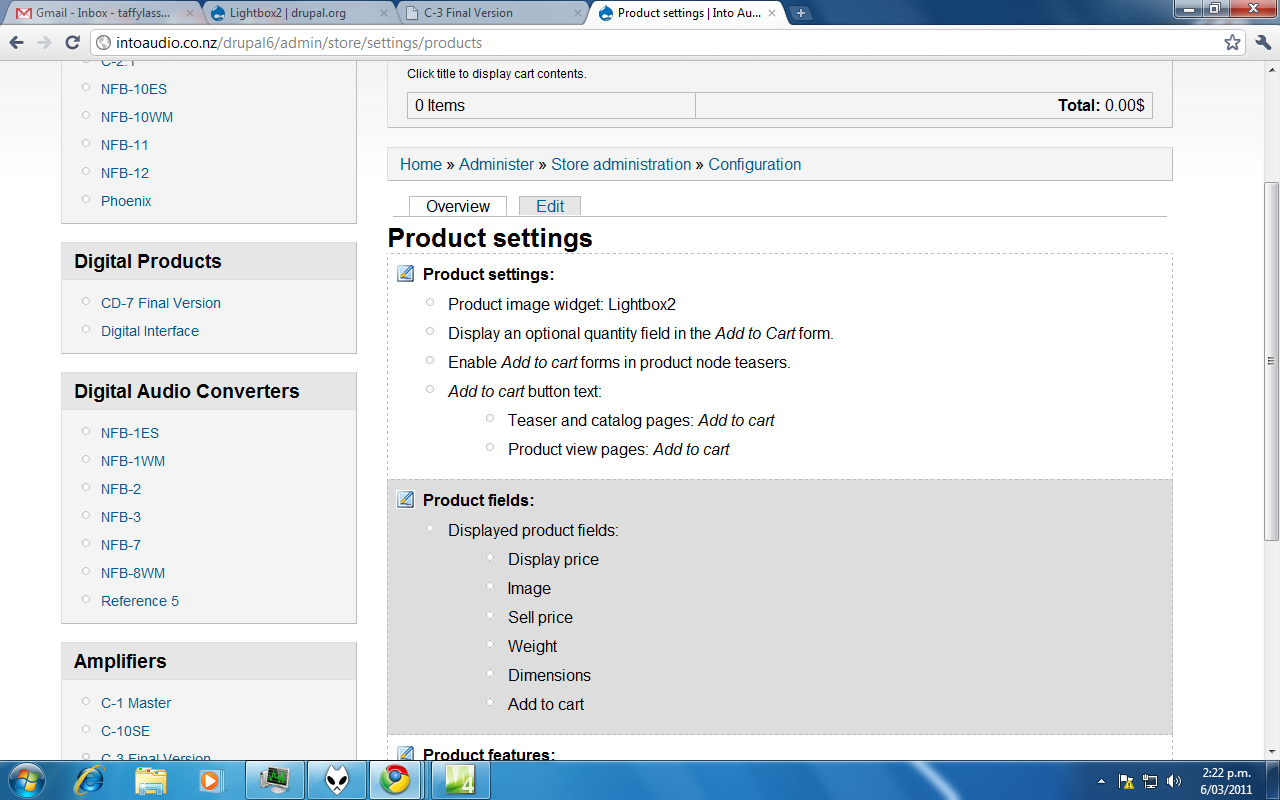Open Windows Explorer from the taskbar
The height and width of the screenshot is (800, 1280).
click(x=151, y=780)
